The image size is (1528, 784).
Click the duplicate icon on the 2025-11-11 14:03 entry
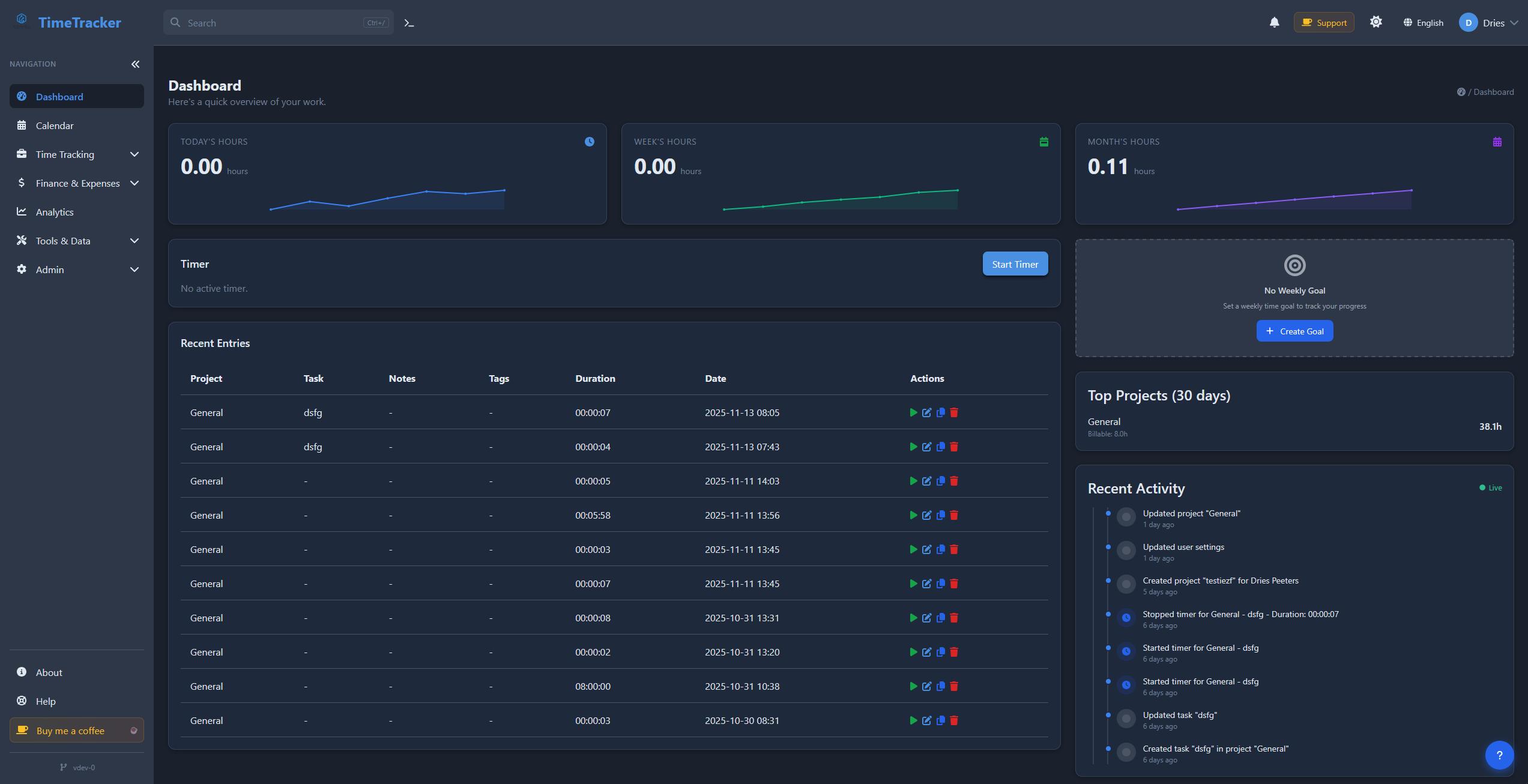tap(940, 480)
